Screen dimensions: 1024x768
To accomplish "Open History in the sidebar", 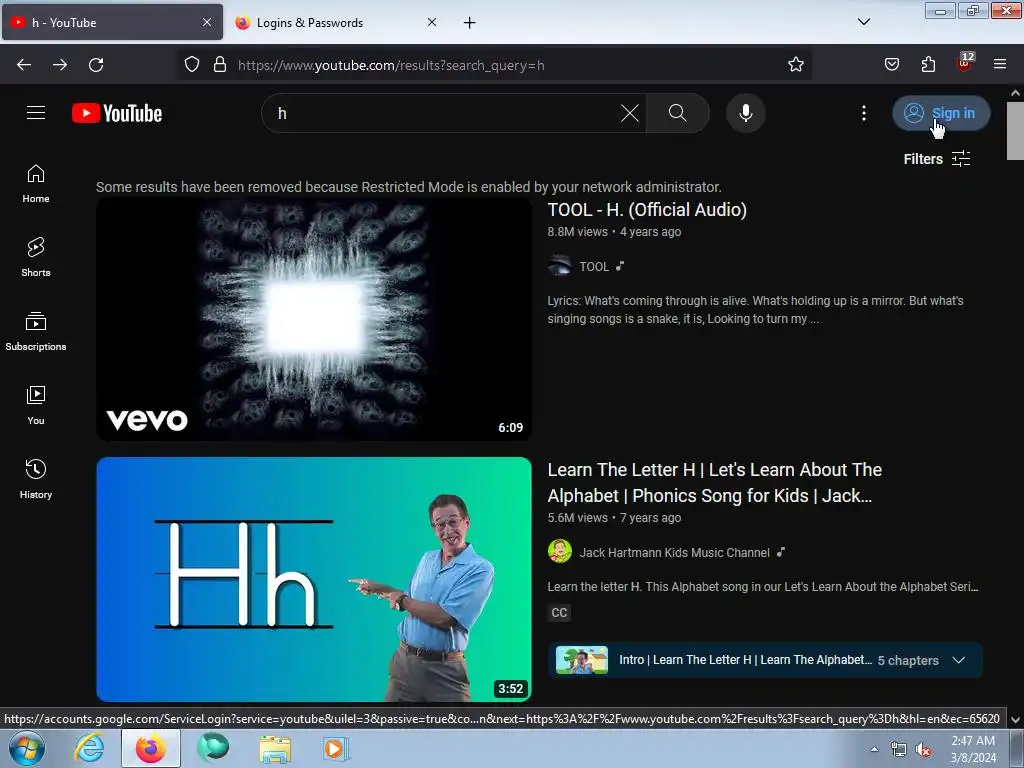I will 36,479.
